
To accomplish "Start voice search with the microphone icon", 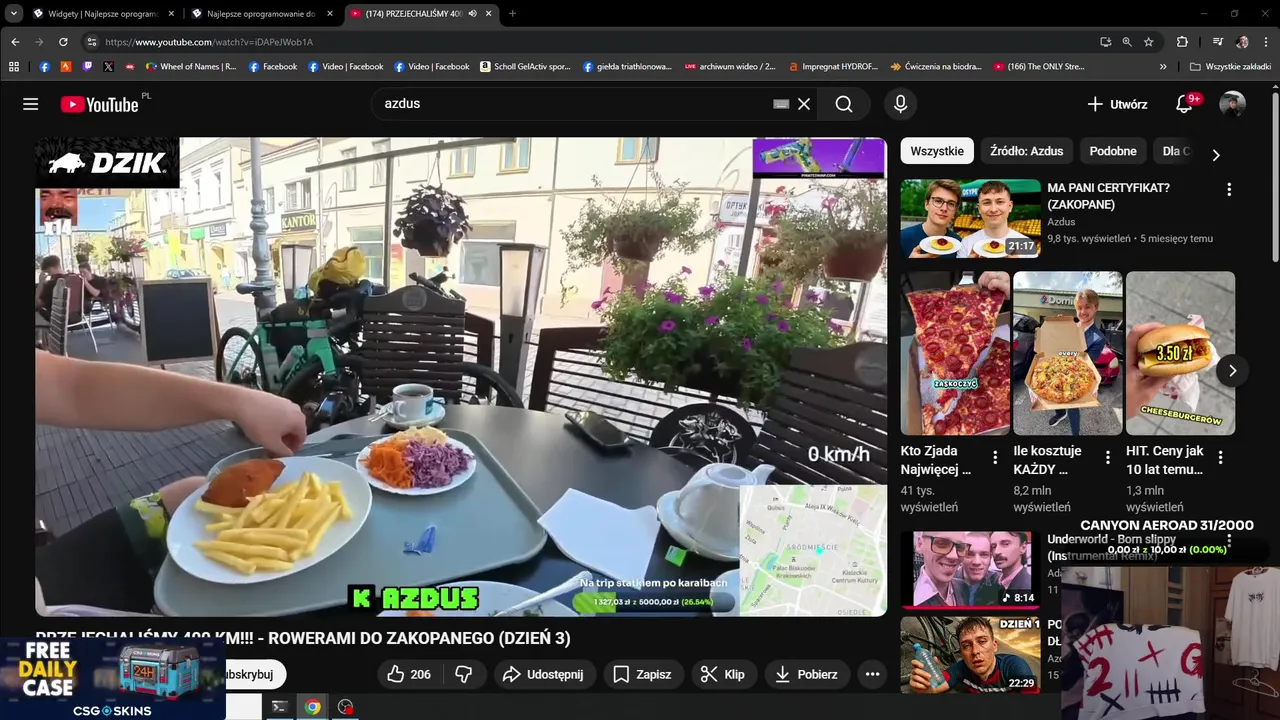I will [x=900, y=104].
